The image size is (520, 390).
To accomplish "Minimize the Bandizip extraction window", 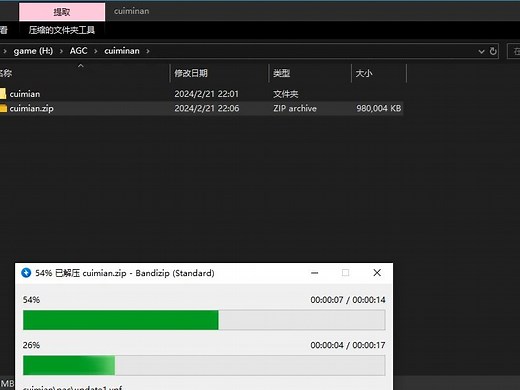I will 314,273.
